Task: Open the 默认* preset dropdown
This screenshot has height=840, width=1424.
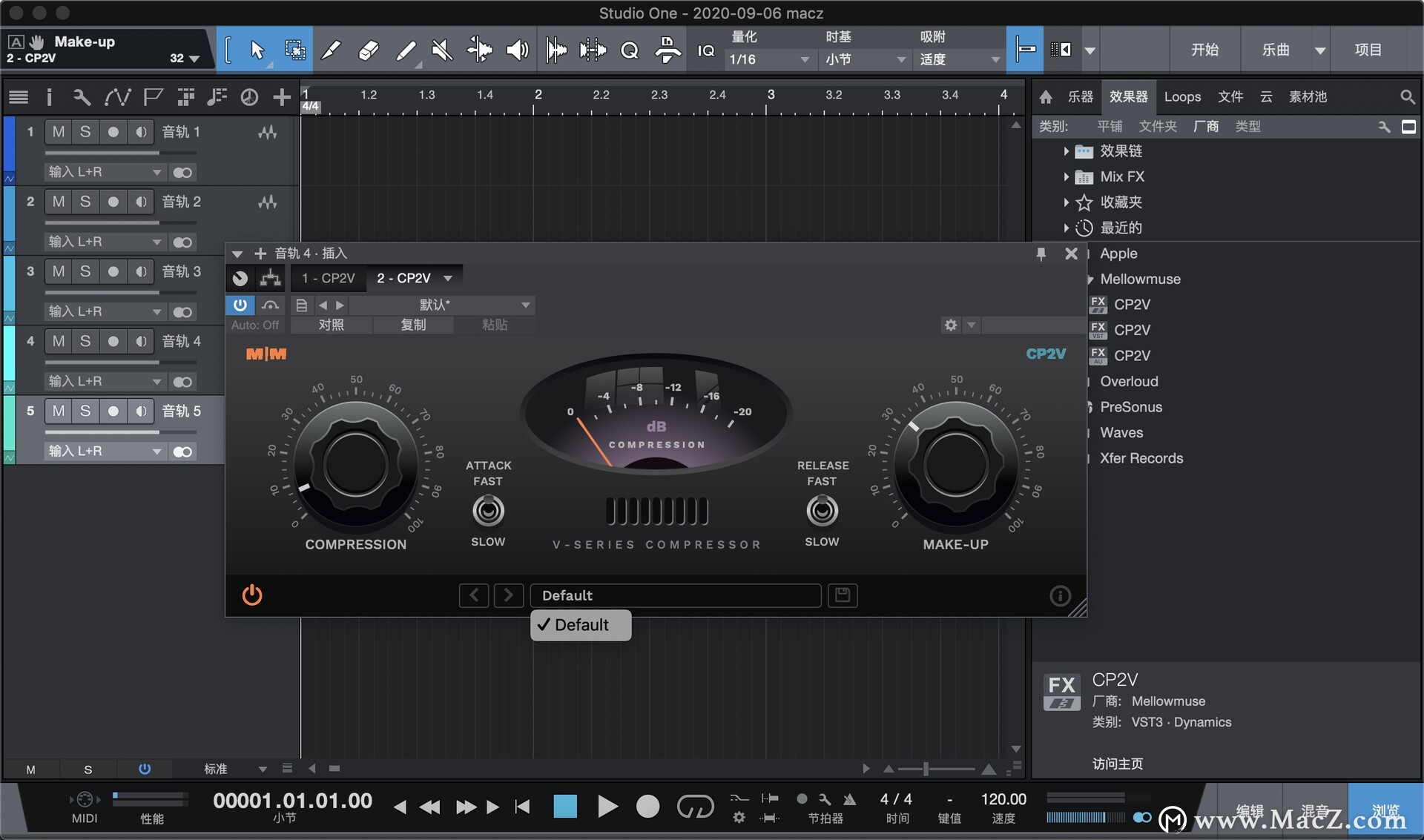Action: click(x=441, y=305)
